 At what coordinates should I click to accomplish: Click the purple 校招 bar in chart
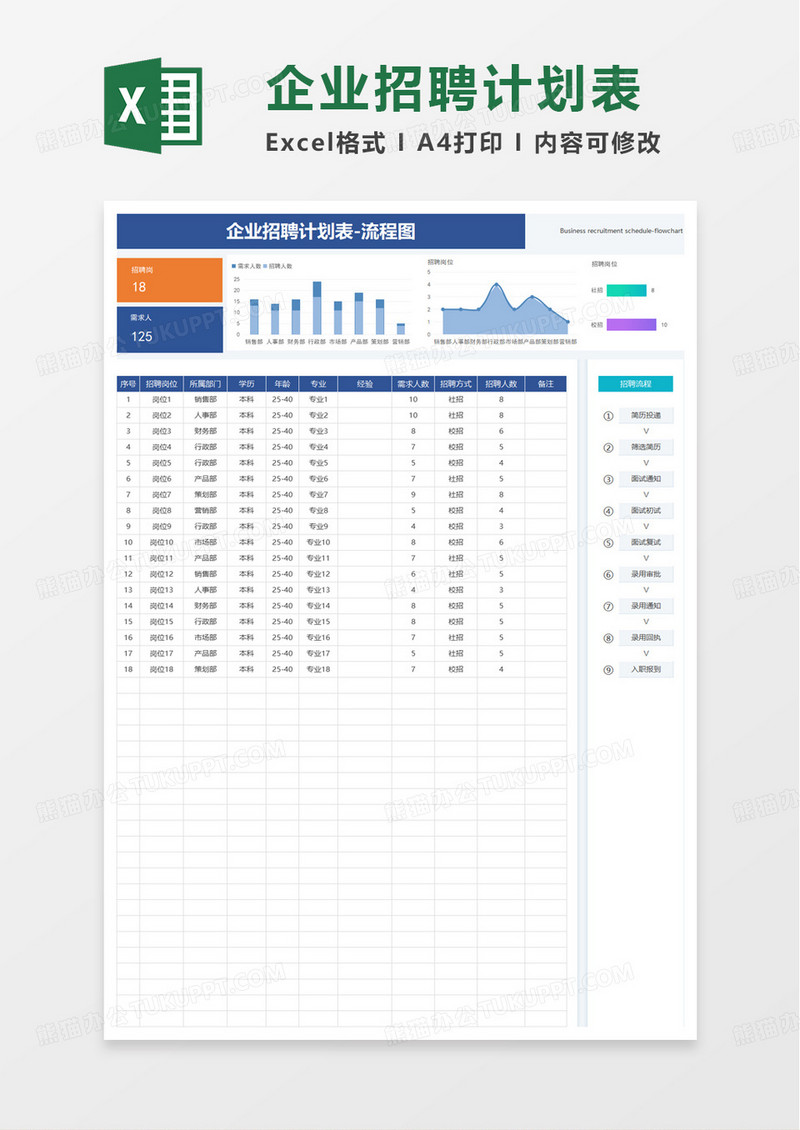point(631,324)
